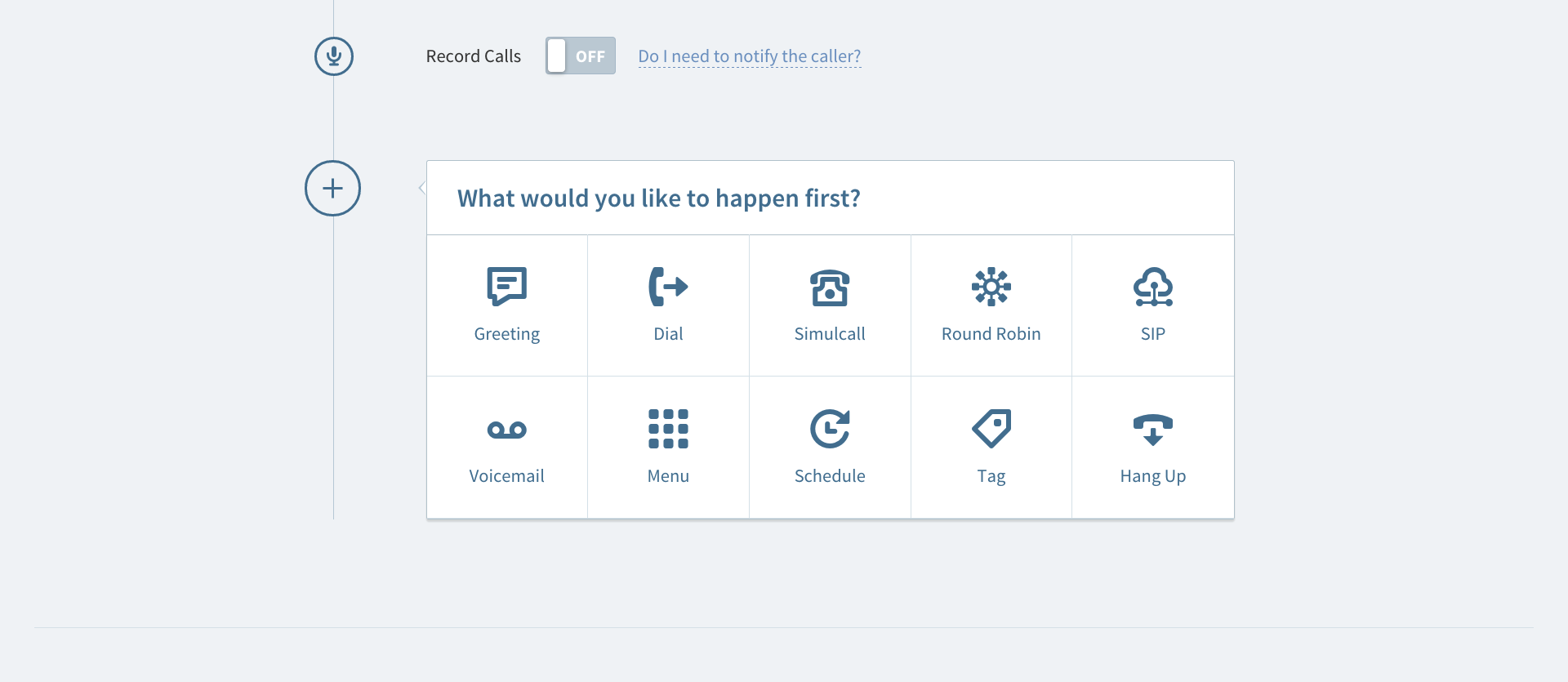
Task: Click the Greeting text label
Action: click(x=506, y=334)
